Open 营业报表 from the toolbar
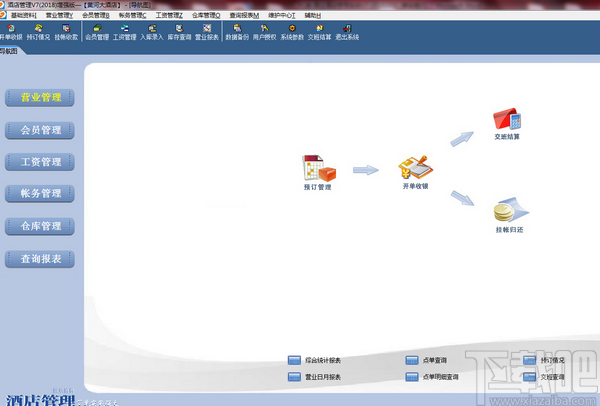This screenshot has height=406, width=600. (x=207, y=33)
